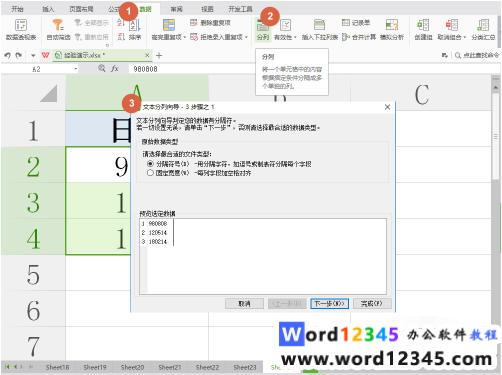Open Sheet18 worksheet tab
This screenshot has height=375, width=502.
coord(57,367)
